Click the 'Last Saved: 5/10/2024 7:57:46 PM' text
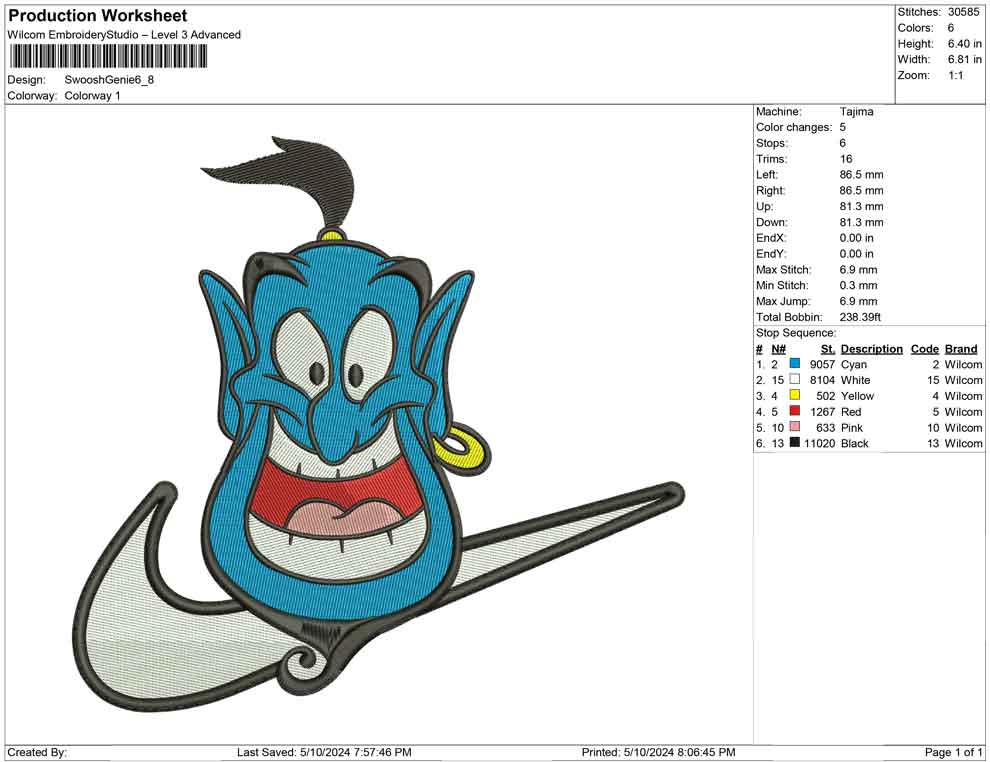Screen dimensions: 990x762 pos(325,752)
